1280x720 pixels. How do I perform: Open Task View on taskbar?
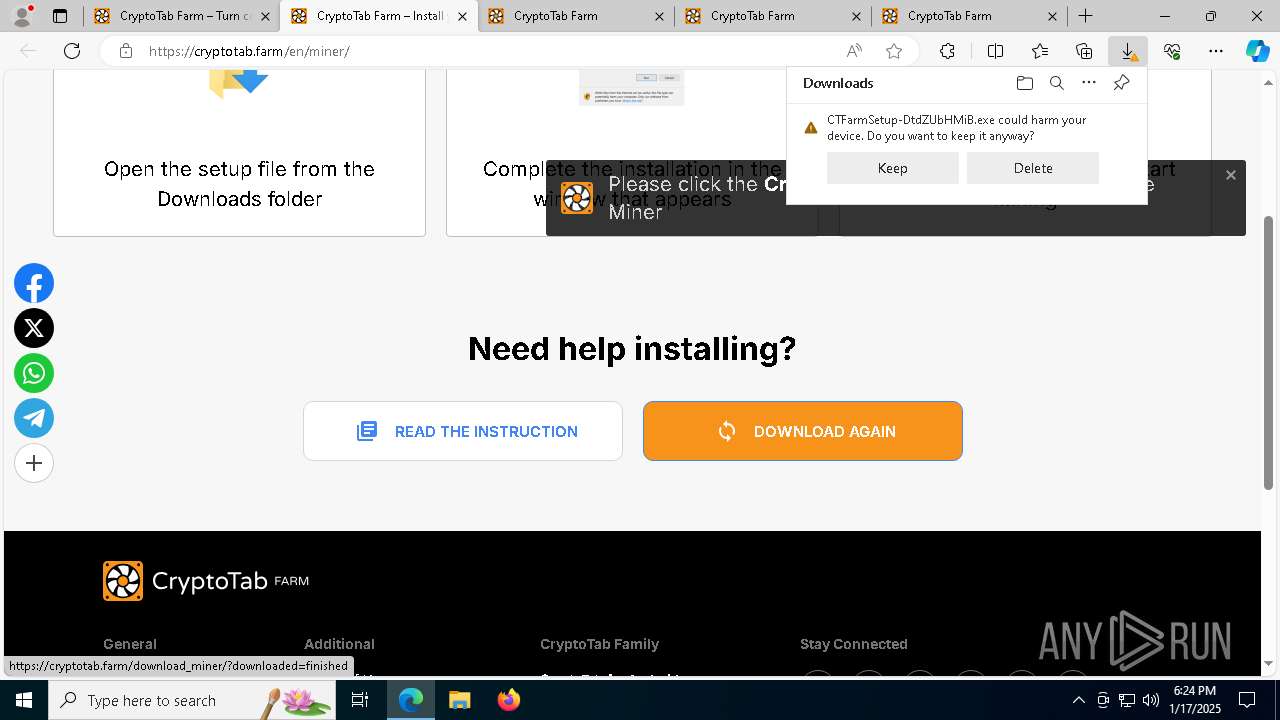(360, 700)
